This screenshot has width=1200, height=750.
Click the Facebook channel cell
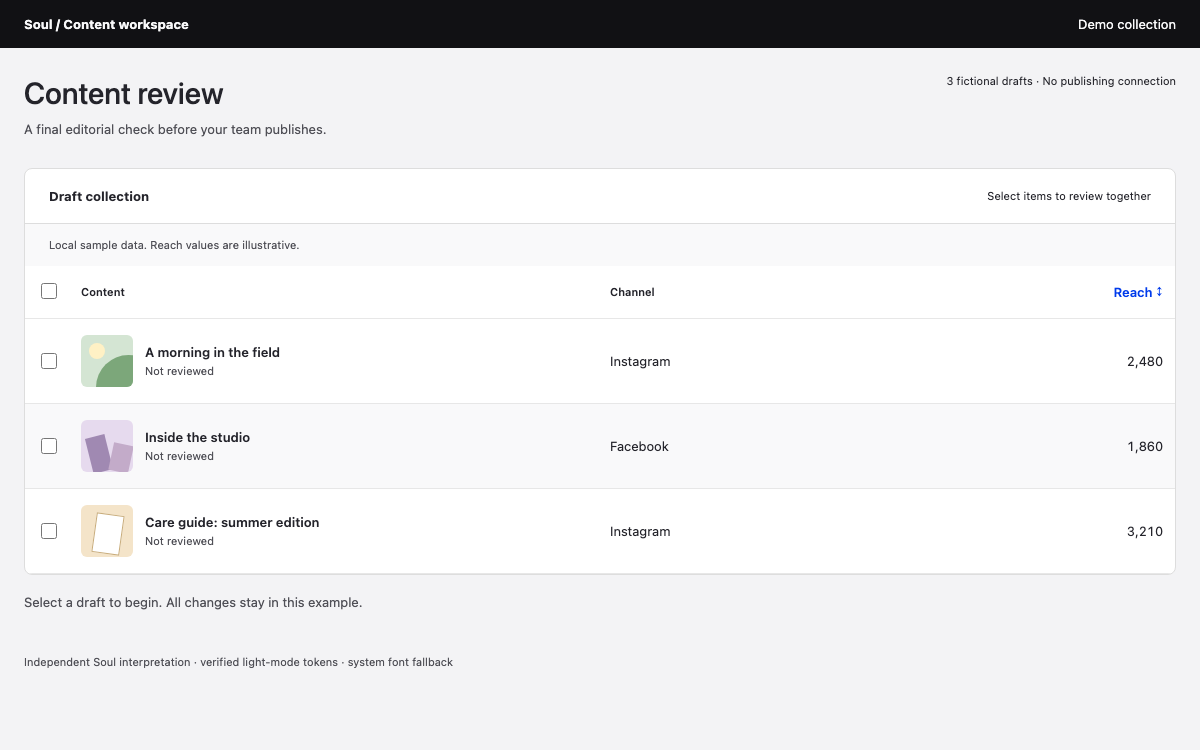tap(639, 446)
